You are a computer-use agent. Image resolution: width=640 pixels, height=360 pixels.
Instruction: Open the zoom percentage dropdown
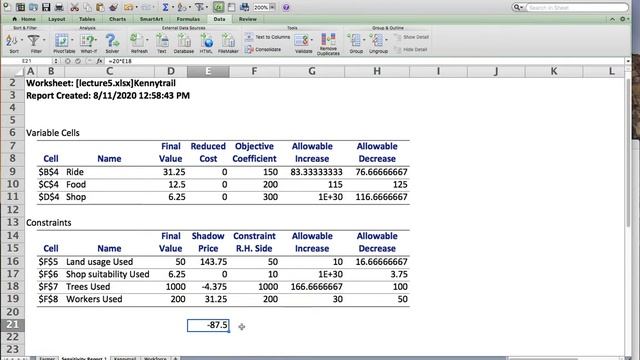273,7
